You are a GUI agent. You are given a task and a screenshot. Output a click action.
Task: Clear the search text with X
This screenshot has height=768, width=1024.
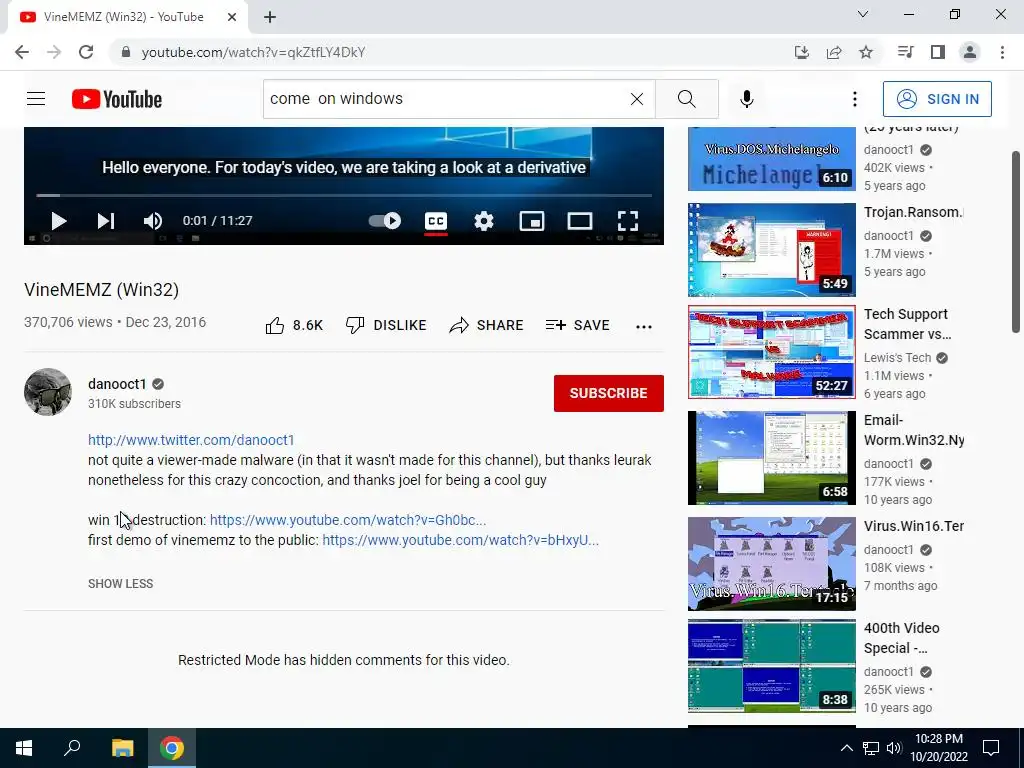point(637,99)
